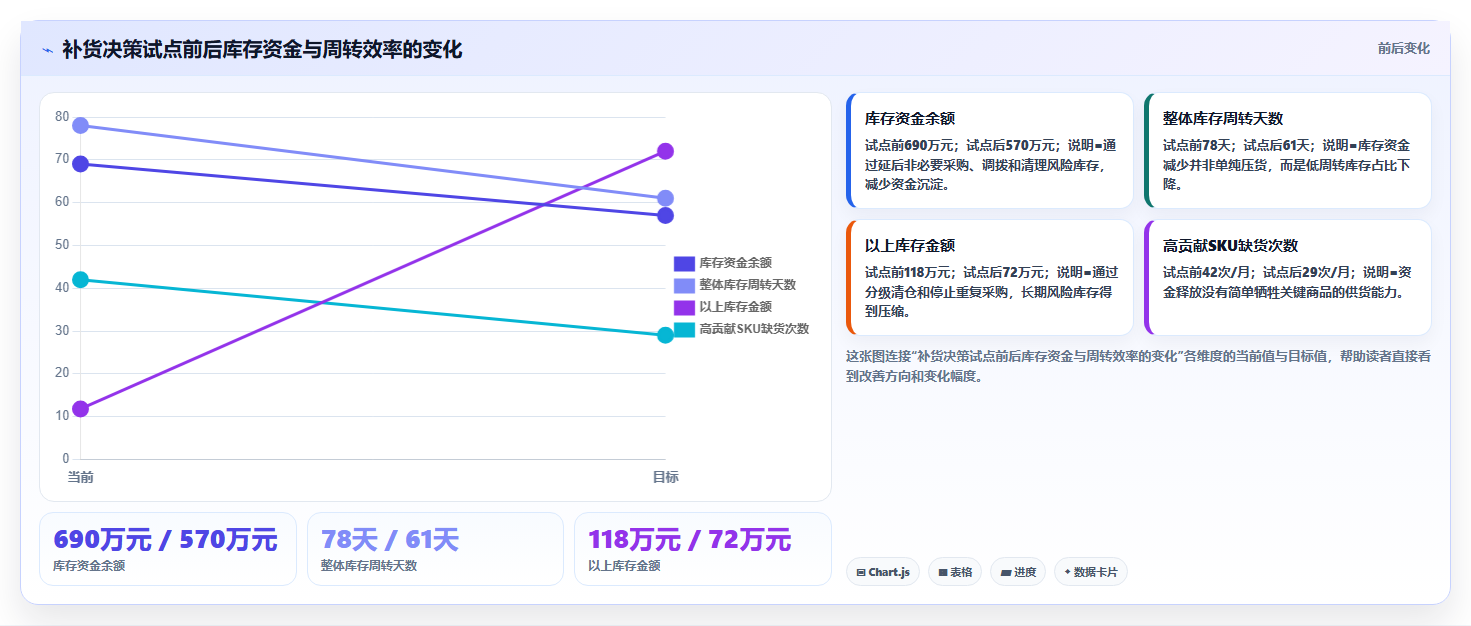Viewport: 1471px width, 626px height.
Task: Open the 以上库存金额 info card title
Action: [910, 245]
